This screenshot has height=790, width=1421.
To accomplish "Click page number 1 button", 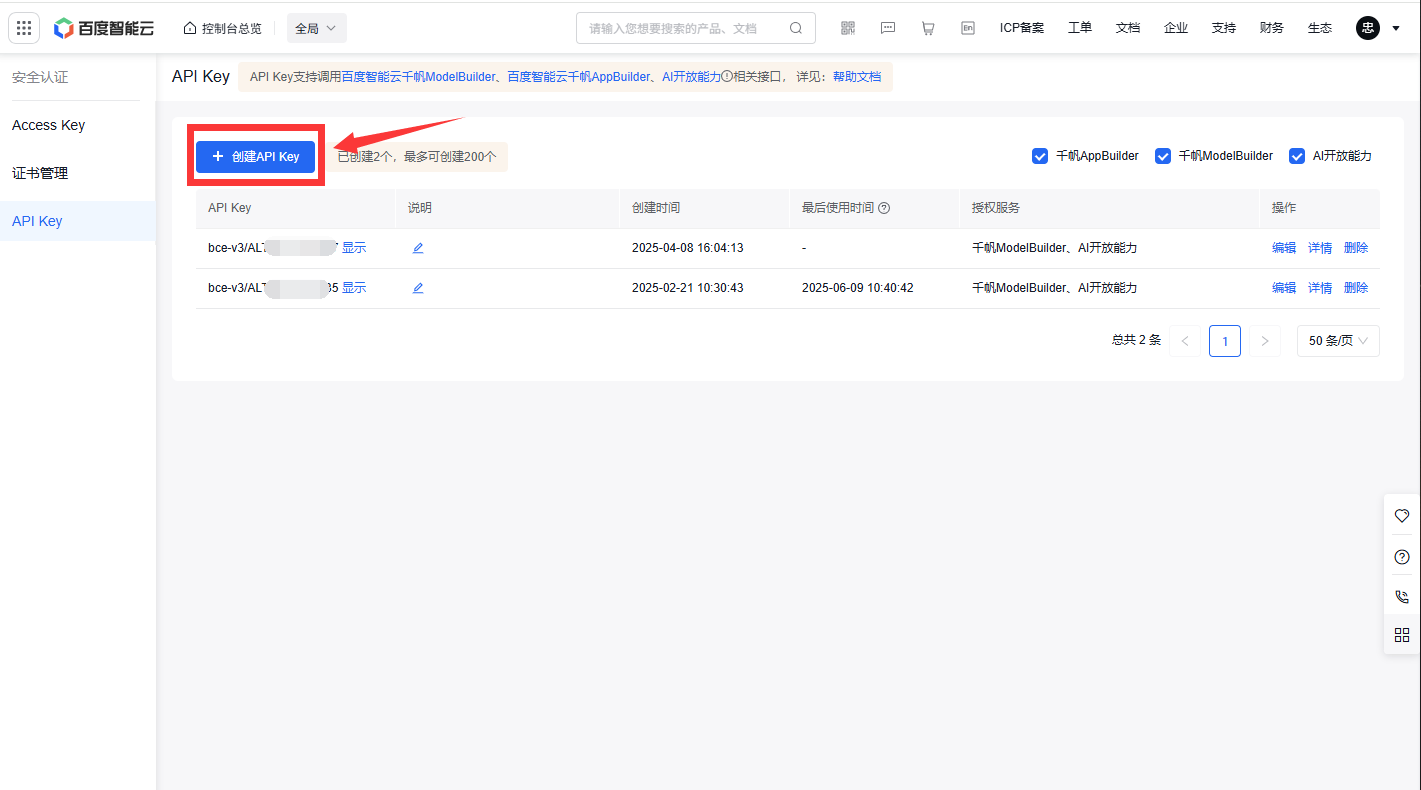I will 1225,341.
